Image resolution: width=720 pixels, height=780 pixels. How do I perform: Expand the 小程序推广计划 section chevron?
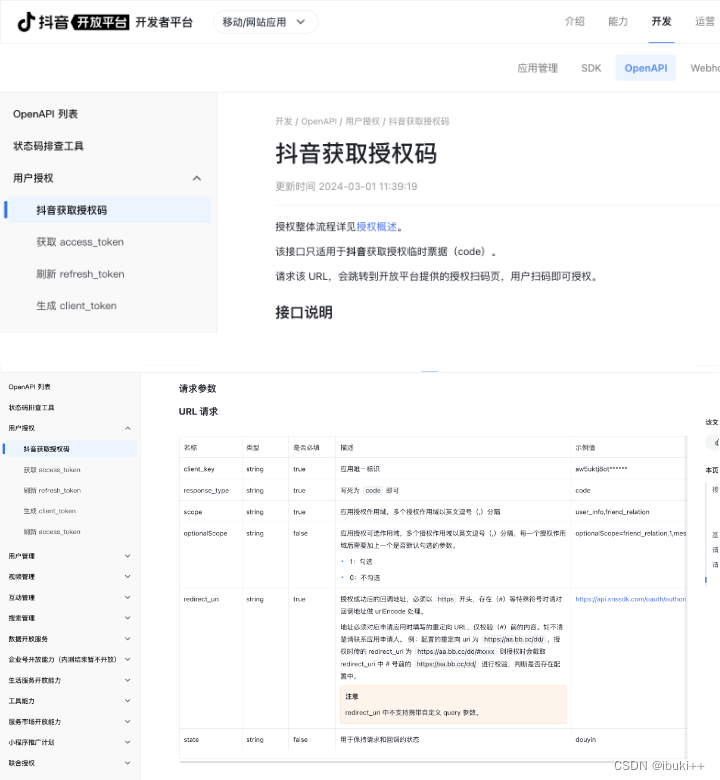point(128,742)
